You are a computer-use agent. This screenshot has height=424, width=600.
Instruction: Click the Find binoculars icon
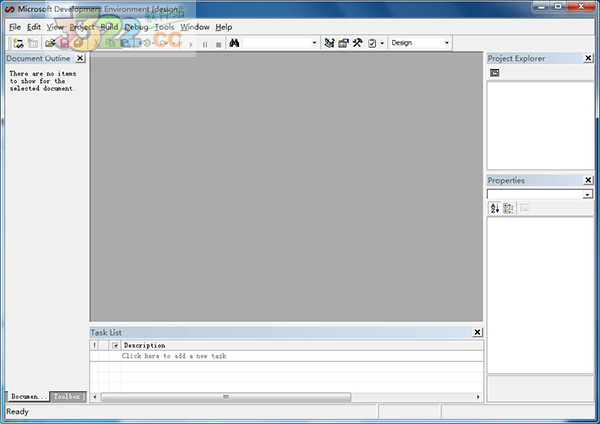click(234, 43)
